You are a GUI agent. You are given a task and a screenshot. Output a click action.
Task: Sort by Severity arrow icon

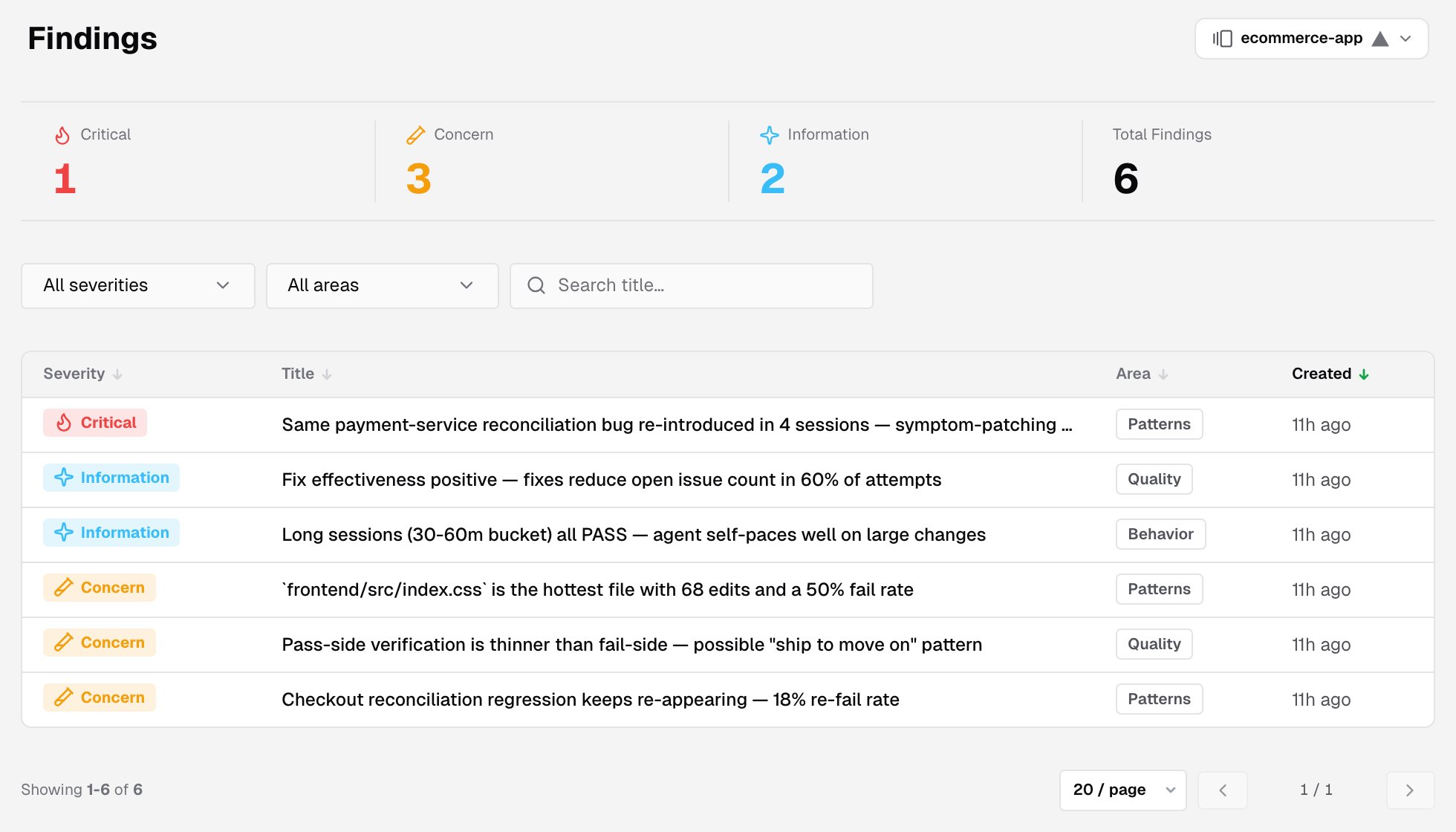pos(117,374)
